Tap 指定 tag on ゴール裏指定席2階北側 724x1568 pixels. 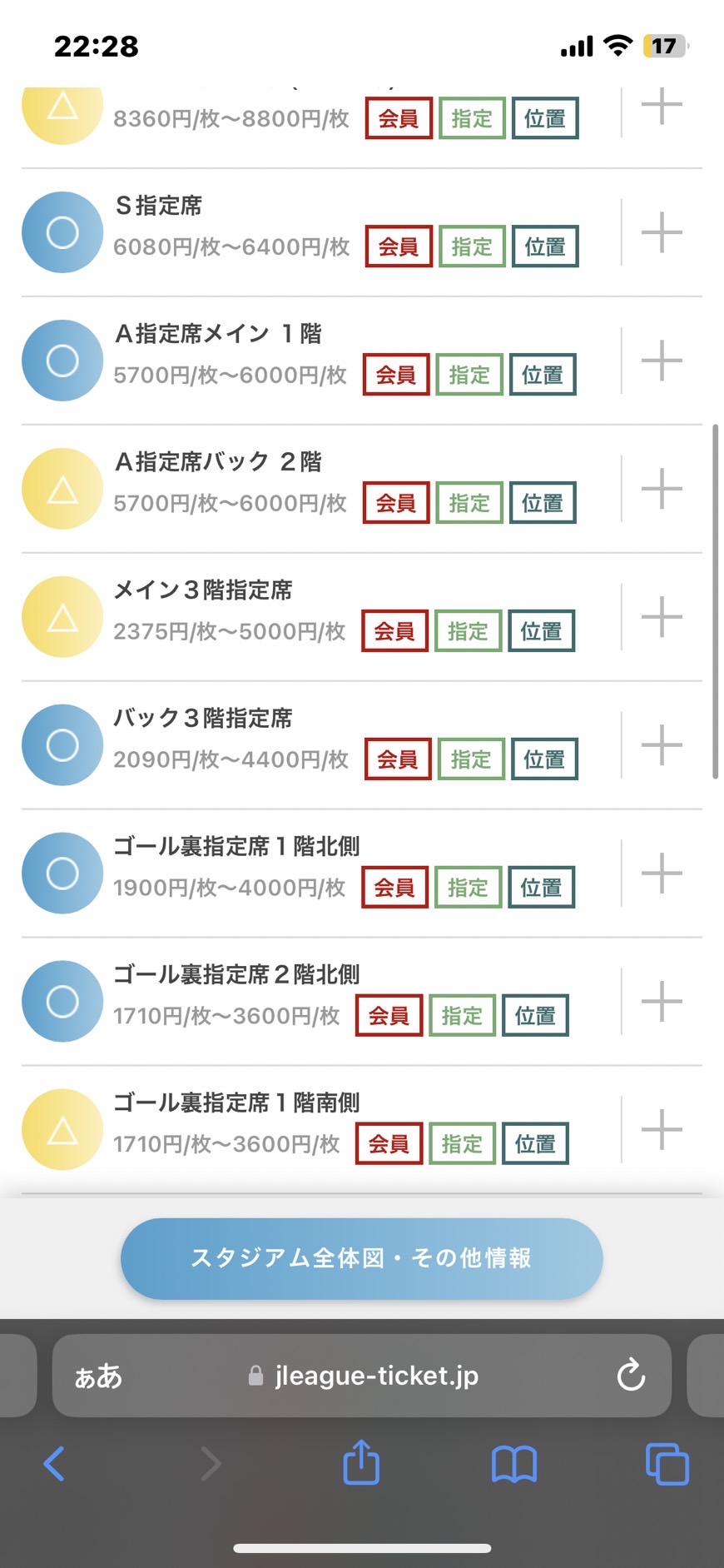click(462, 1016)
